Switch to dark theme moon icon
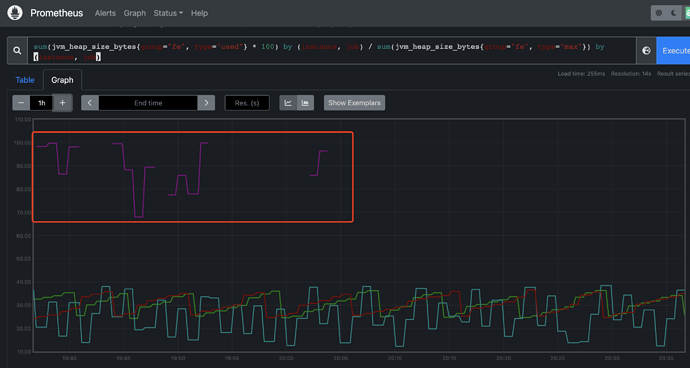 [x=674, y=13]
